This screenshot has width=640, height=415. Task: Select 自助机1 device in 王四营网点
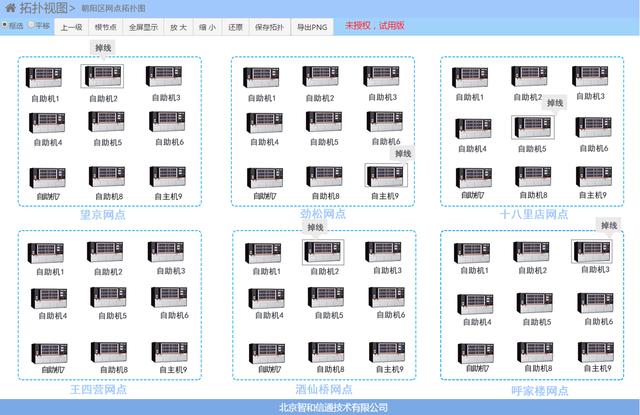[48, 252]
